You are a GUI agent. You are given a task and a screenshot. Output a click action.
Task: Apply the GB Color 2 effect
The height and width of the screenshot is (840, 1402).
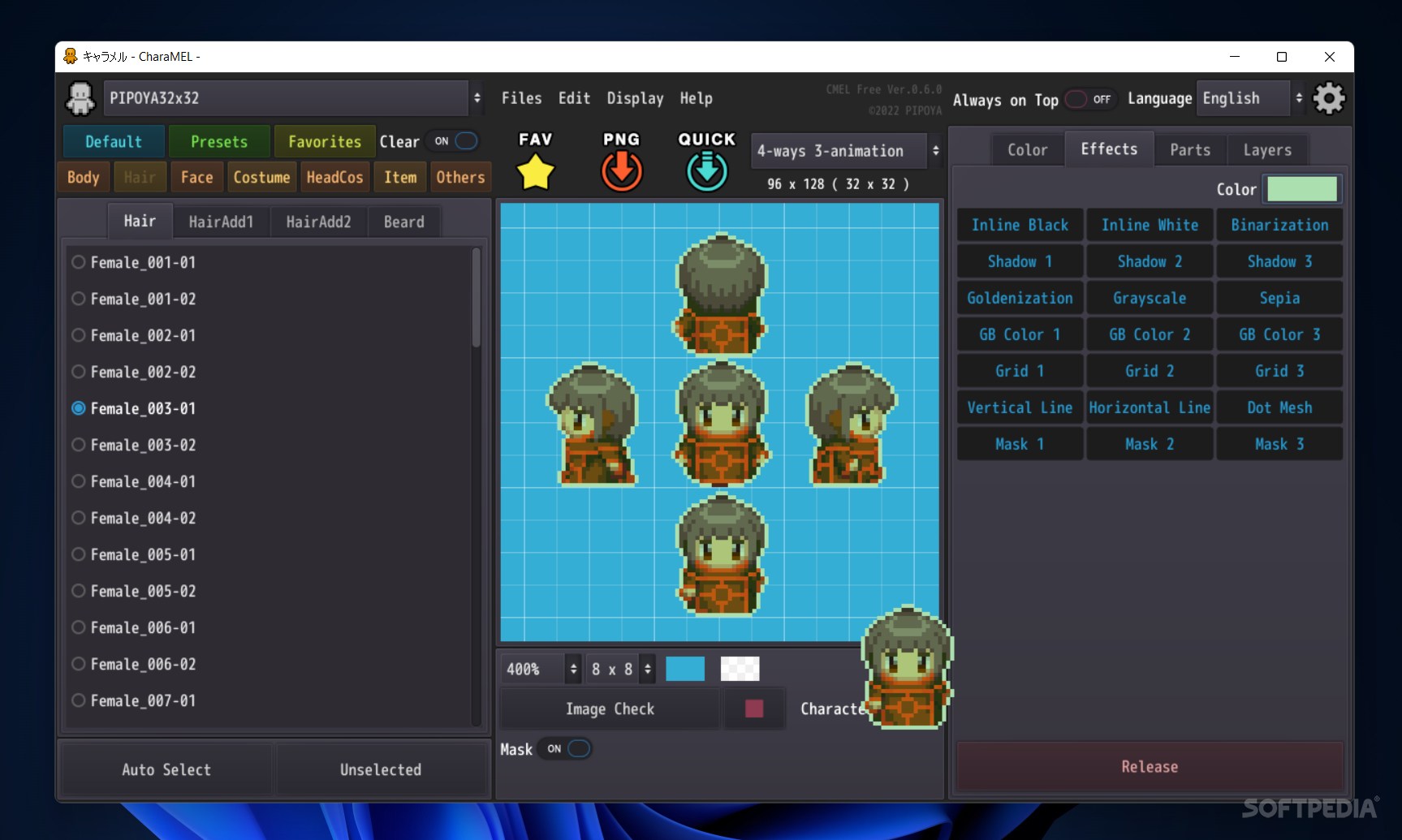coord(1150,334)
